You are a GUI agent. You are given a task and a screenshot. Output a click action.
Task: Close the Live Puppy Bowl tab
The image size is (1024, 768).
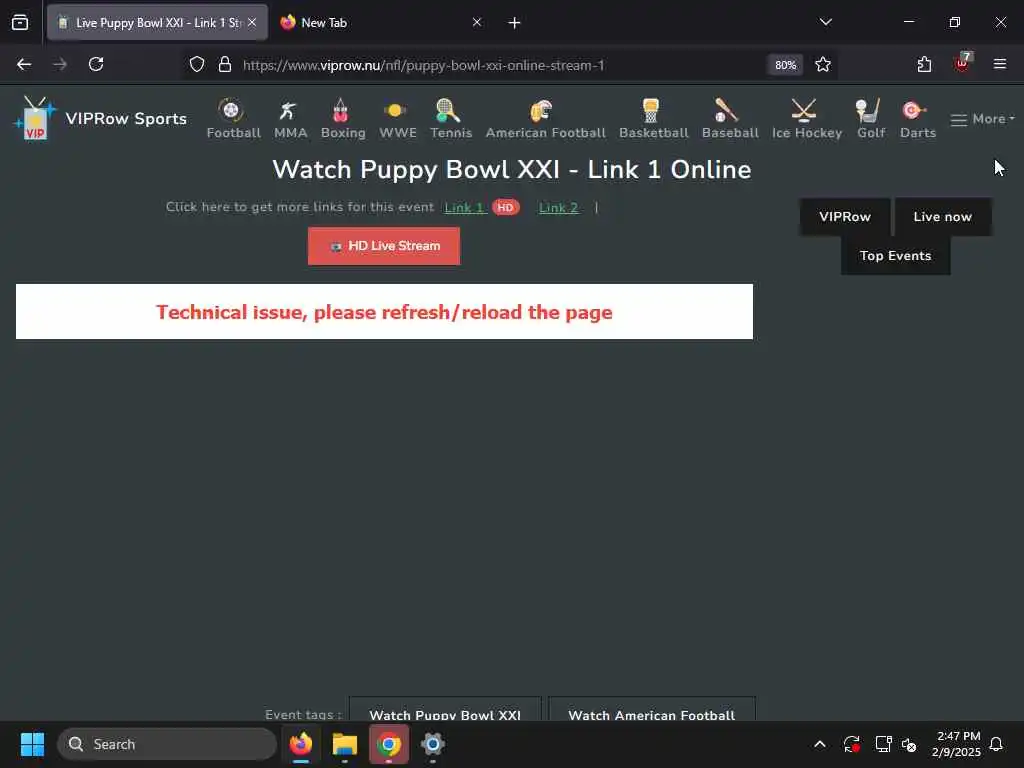click(252, 22)
